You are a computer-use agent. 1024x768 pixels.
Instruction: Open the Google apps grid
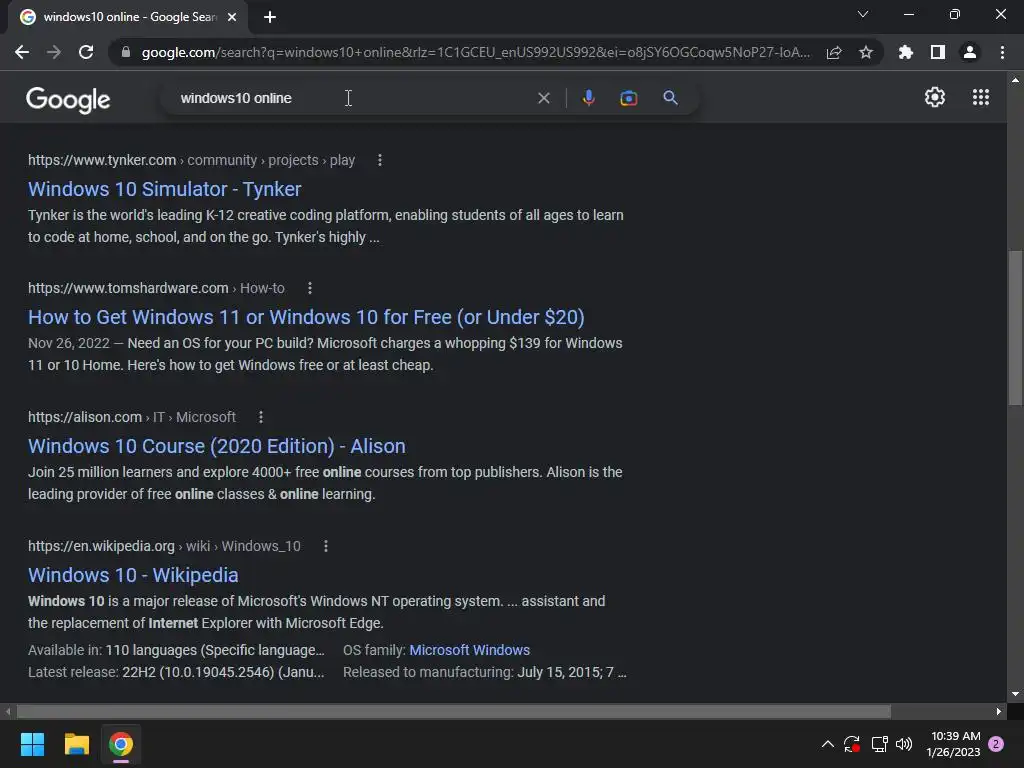[x=981, y=97]
